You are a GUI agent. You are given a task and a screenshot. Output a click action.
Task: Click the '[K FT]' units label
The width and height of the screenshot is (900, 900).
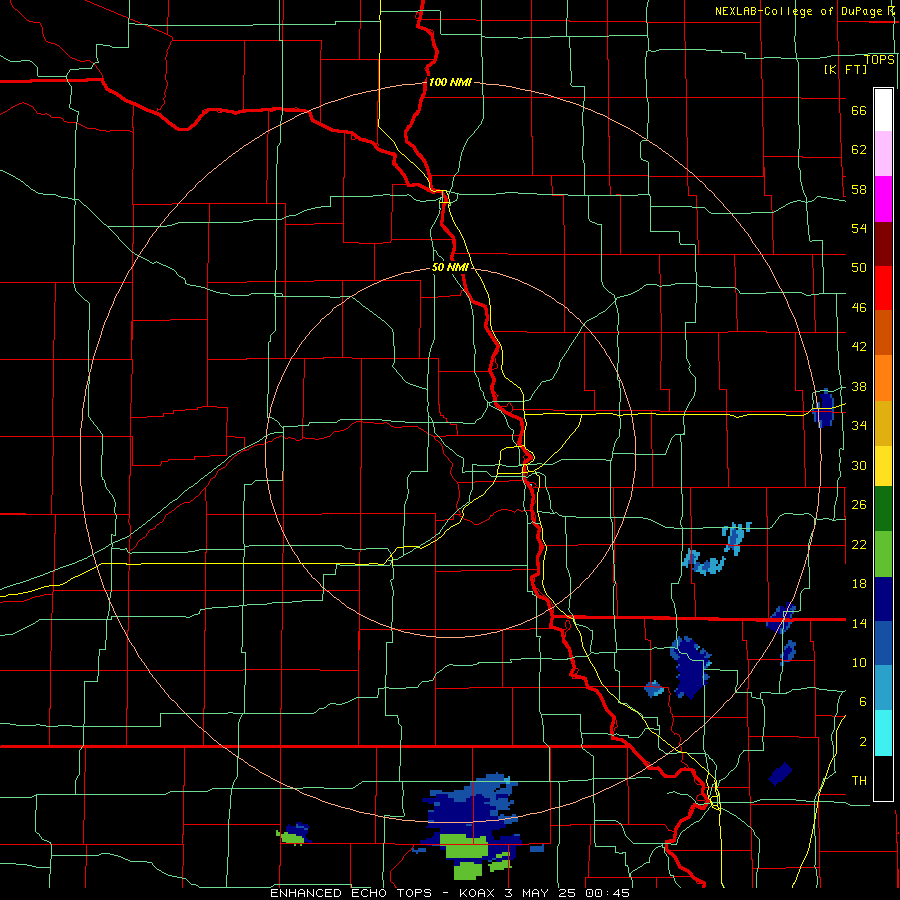pyautogui.click(x=845, y=69)
